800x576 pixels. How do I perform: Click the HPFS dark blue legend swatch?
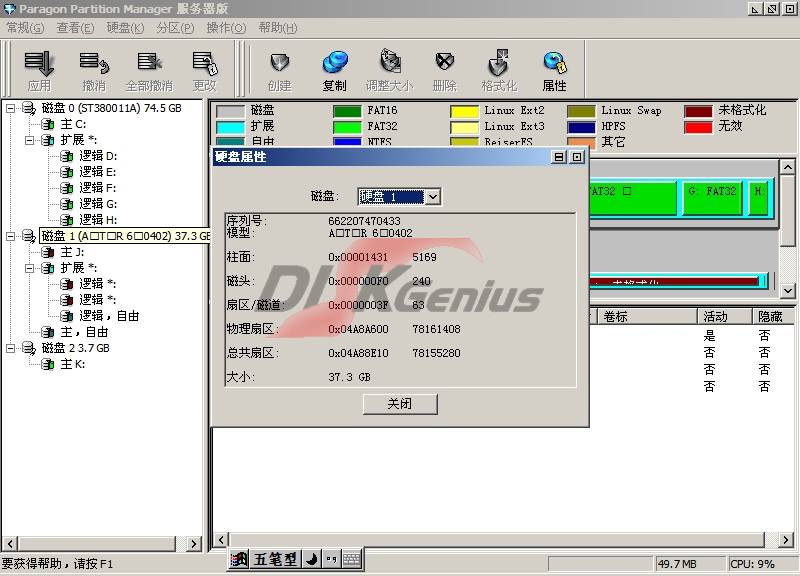click(581, 127)
